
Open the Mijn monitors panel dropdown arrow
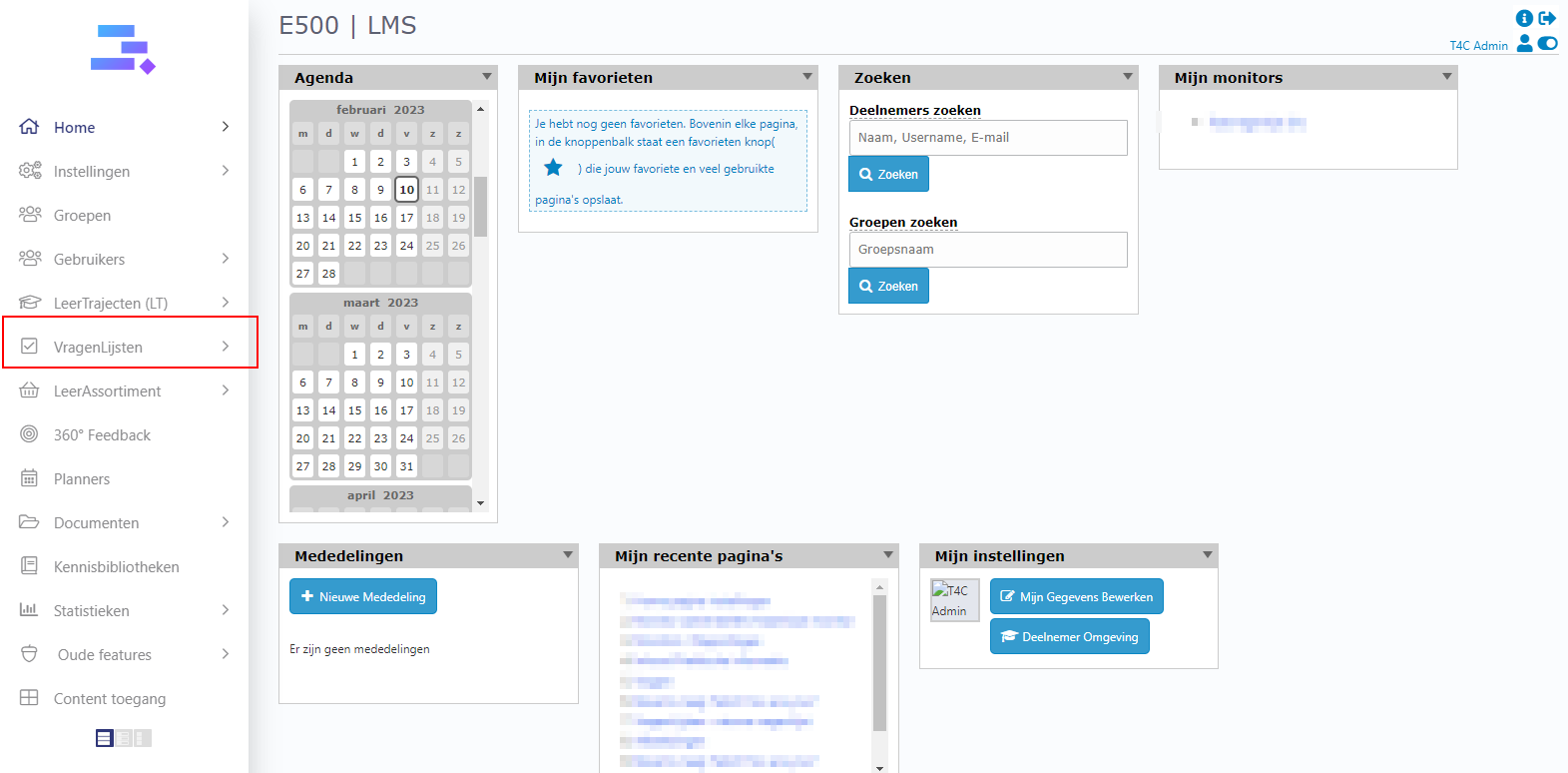tap(1447, 77)
